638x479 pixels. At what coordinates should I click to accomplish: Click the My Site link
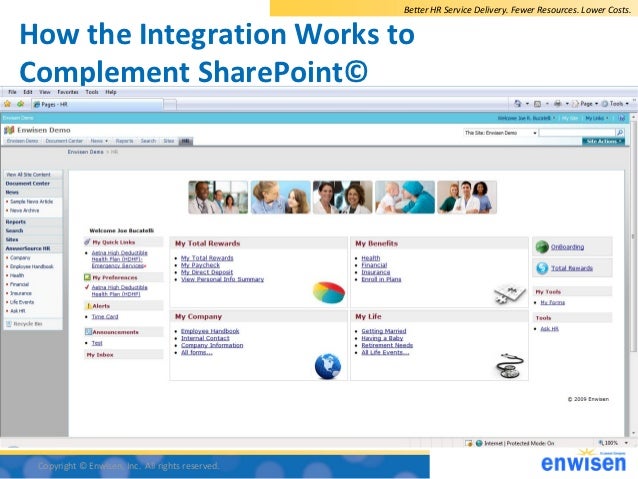570,118
